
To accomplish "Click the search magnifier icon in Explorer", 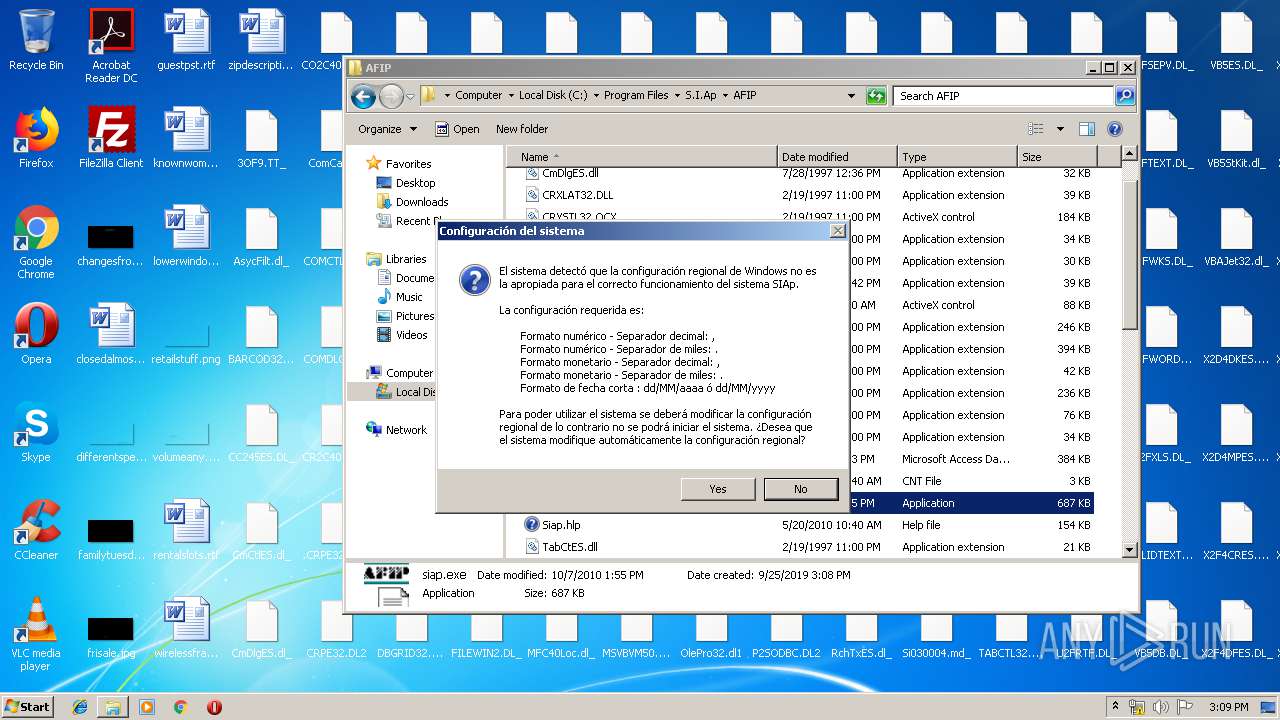I will (x=1125, y=96).
